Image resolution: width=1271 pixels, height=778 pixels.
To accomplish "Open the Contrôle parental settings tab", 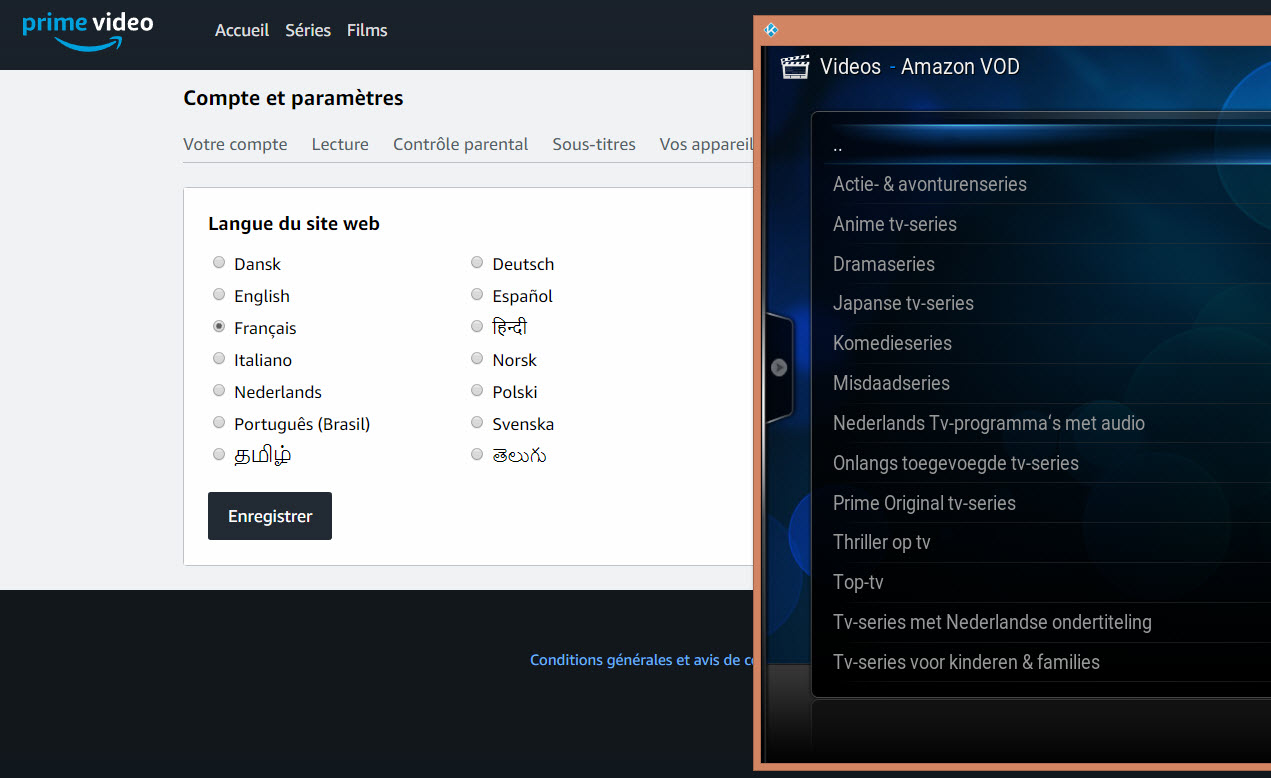I will [460, 144].
